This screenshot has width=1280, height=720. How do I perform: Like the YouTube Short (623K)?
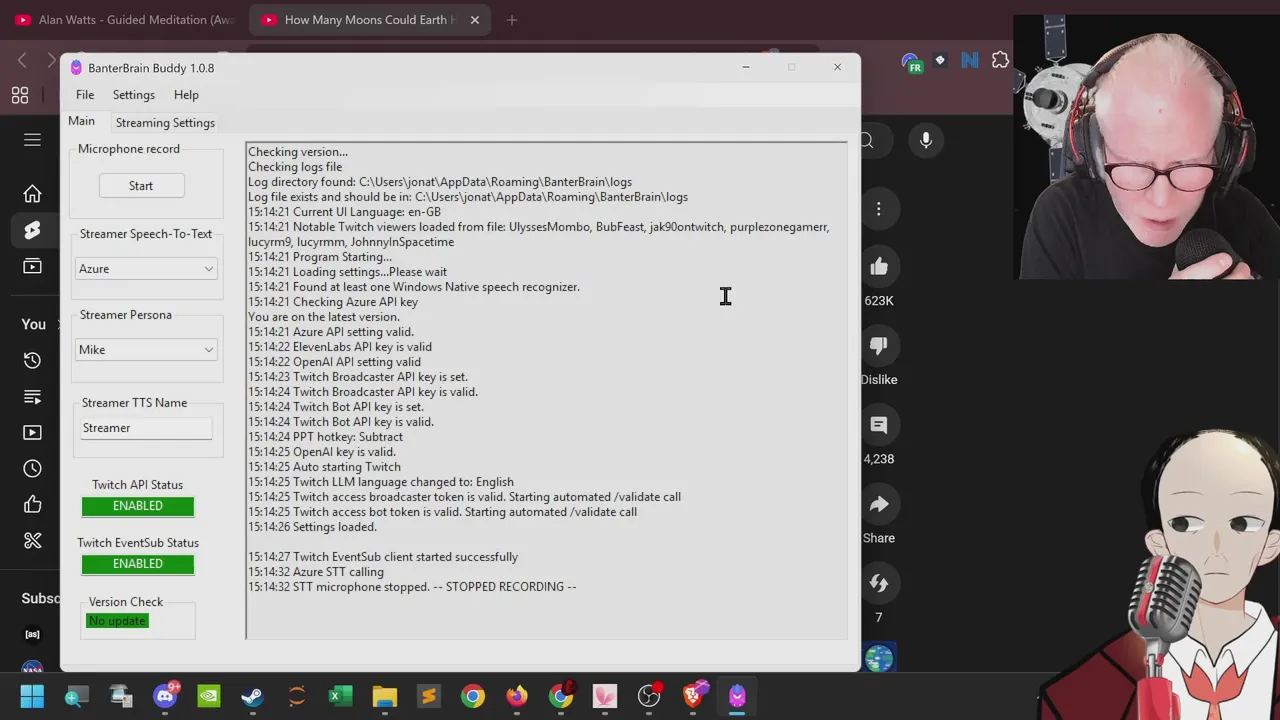tap(879, 267)
